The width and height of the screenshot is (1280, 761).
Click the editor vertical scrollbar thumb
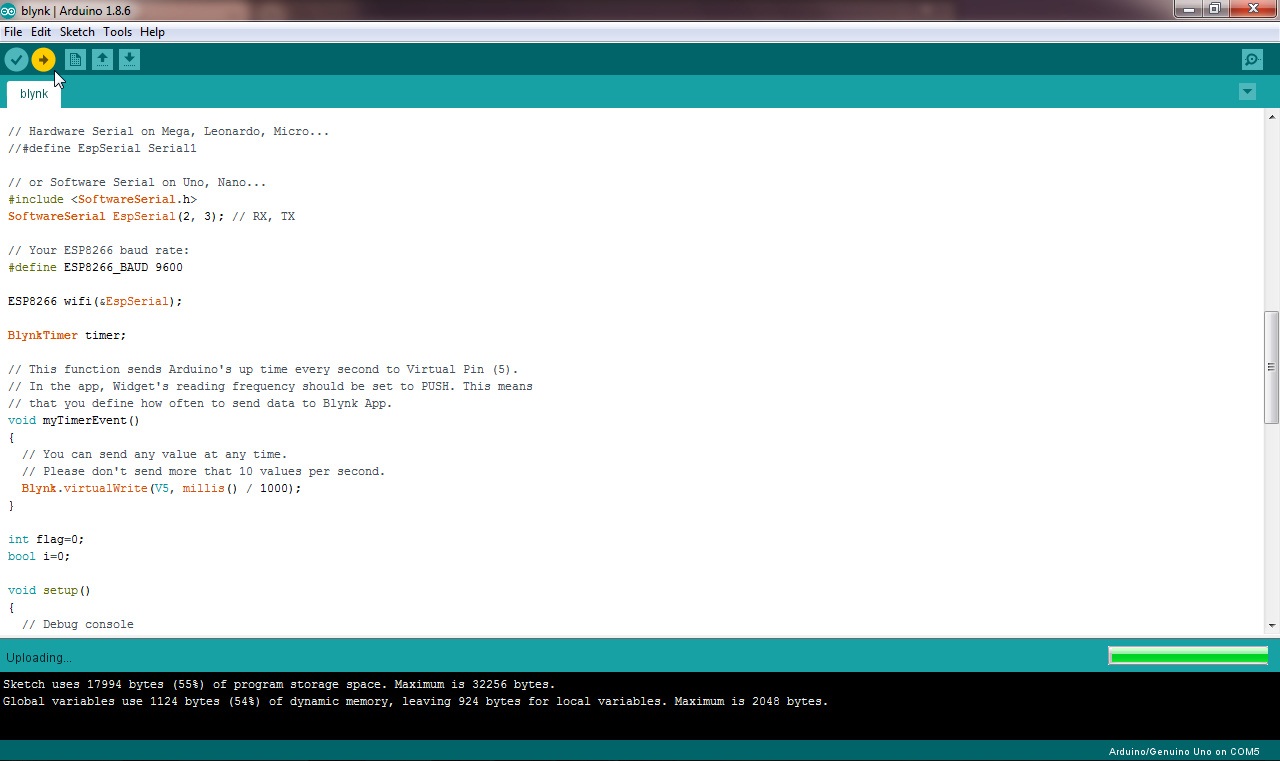tap(1271, 367)
